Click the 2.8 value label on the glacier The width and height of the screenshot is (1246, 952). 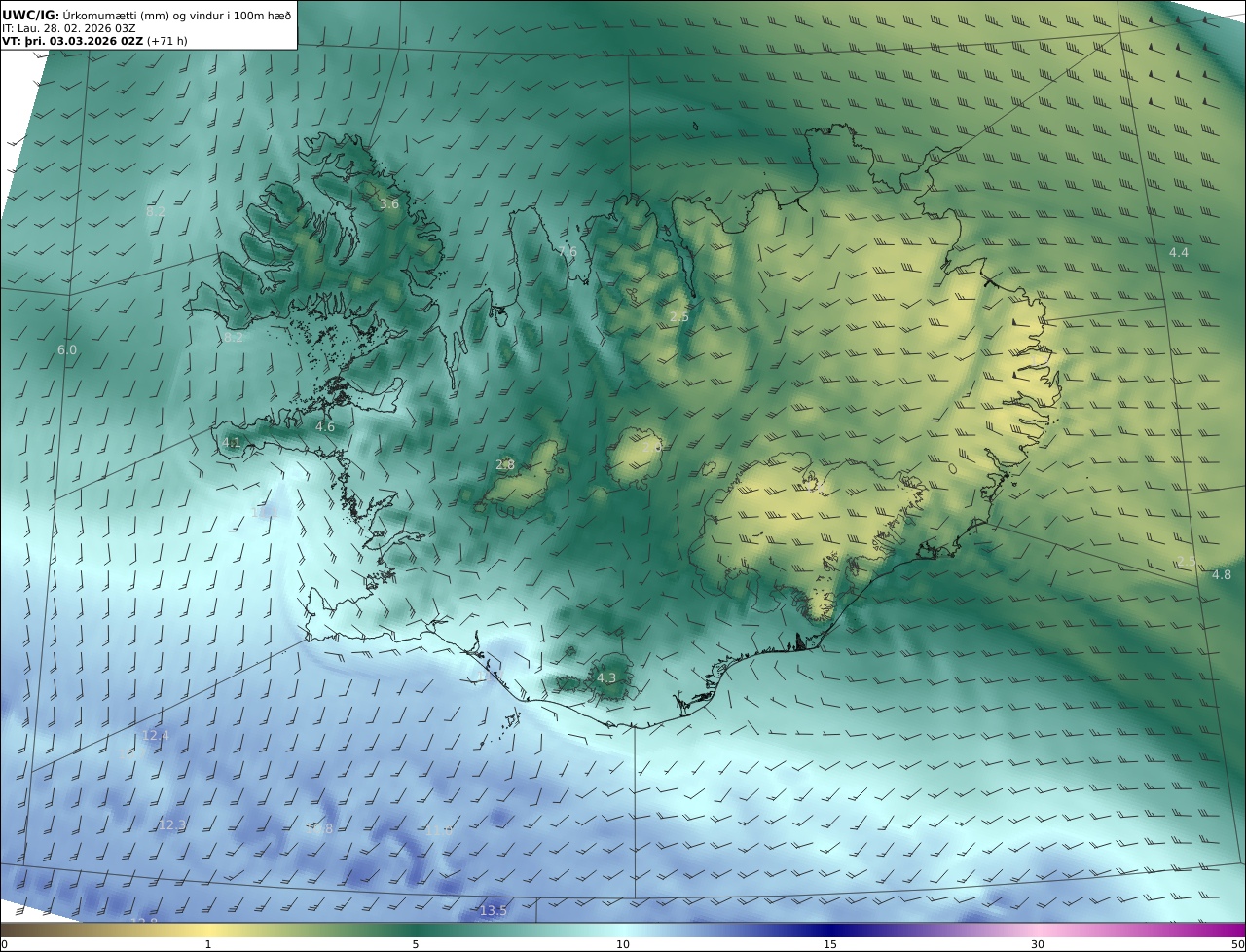pos(505,465)
